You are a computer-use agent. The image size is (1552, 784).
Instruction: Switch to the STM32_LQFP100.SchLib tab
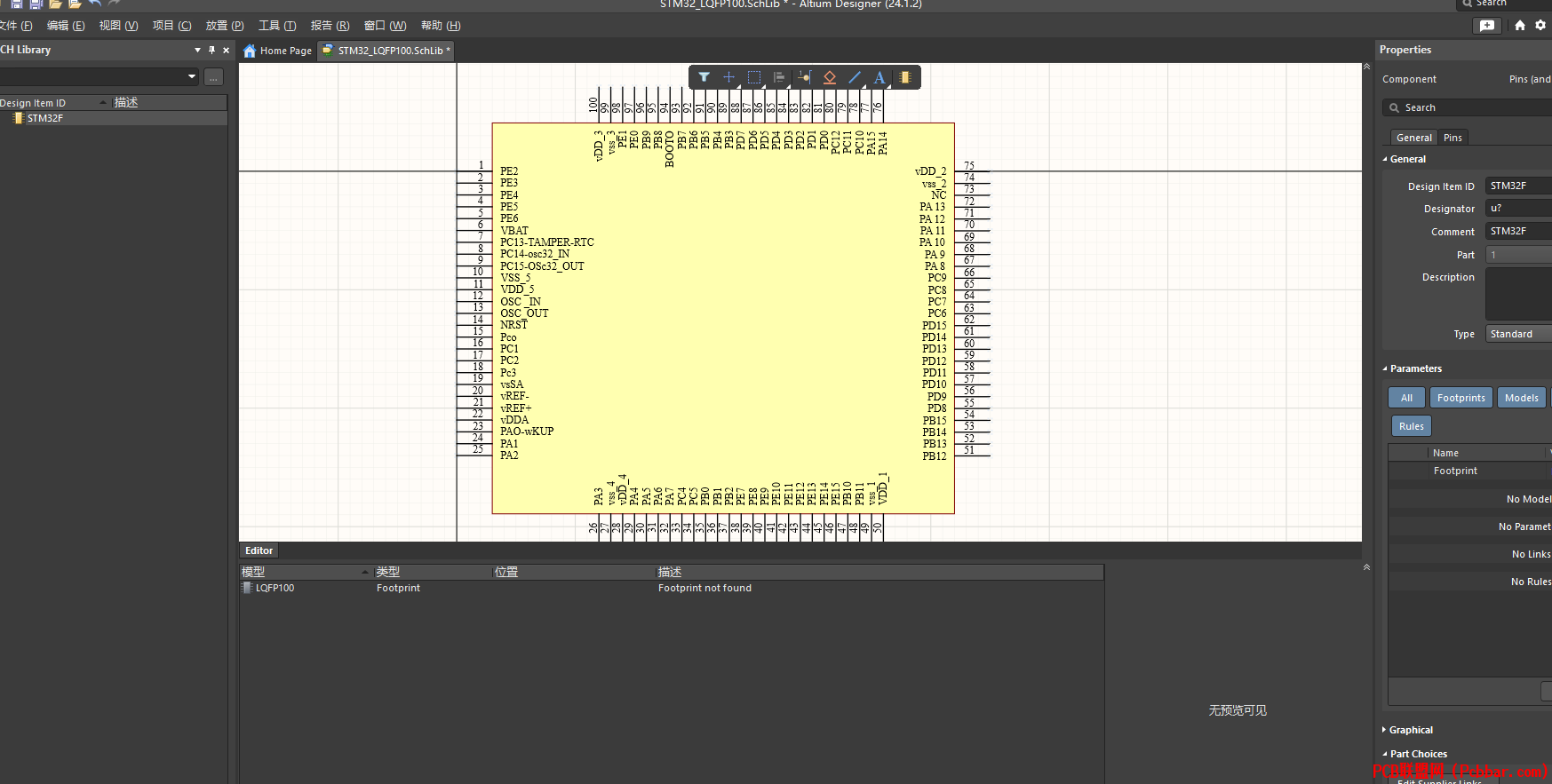pyautogui.click(x=386, y=51)
